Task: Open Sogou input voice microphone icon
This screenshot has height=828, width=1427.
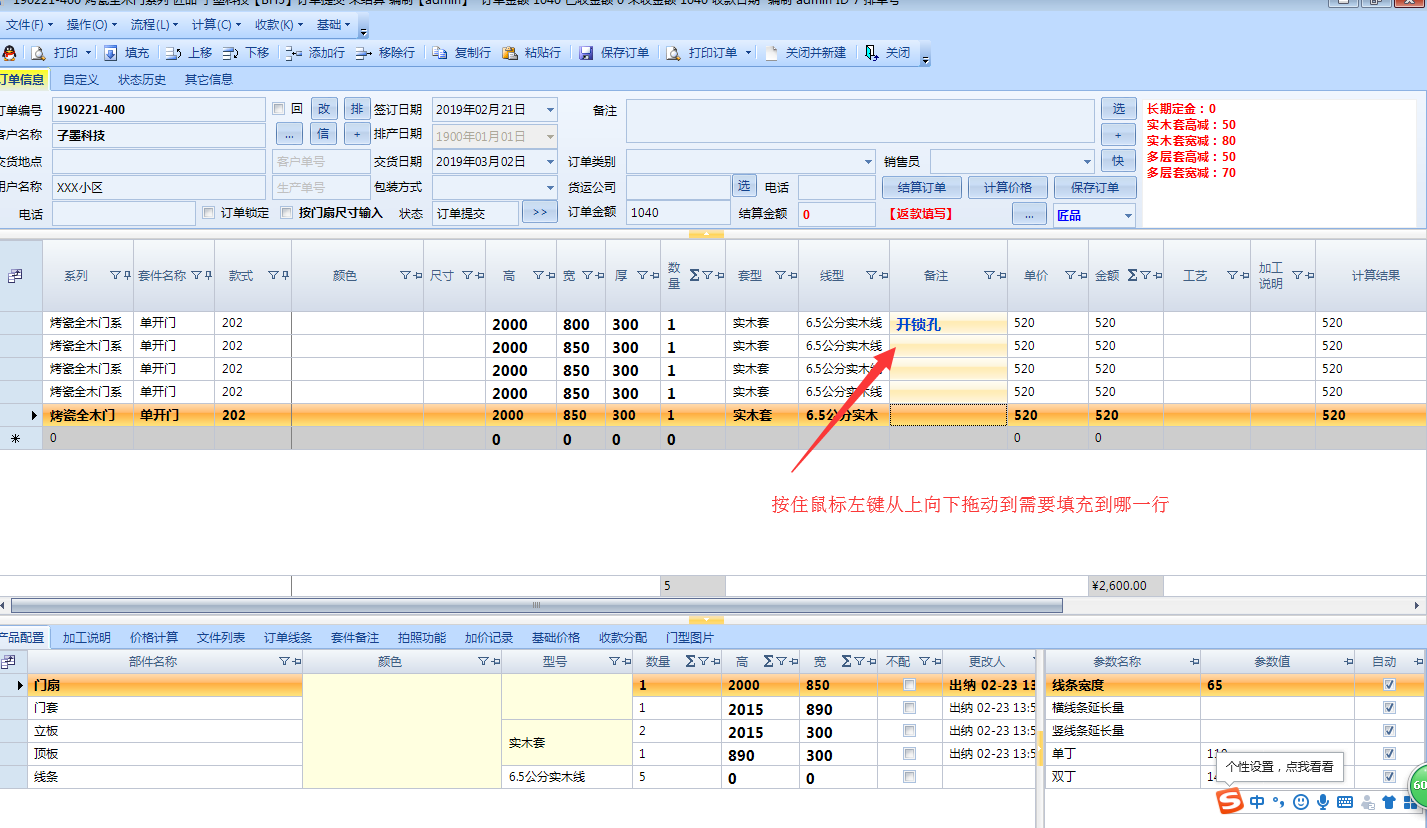Action: [x=1323, y=801]
